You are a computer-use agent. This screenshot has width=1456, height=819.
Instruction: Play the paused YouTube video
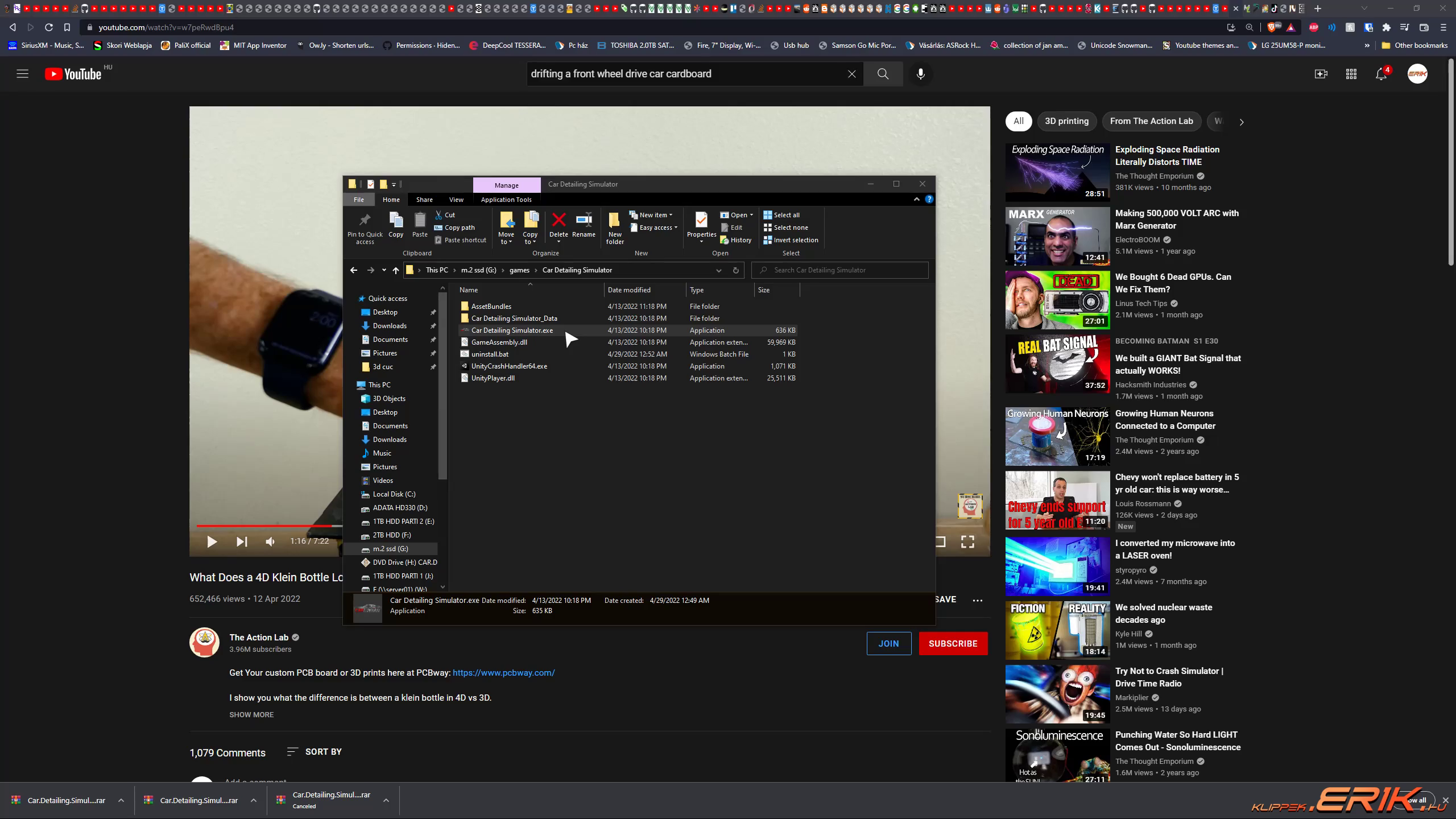(x=212, y=541)
